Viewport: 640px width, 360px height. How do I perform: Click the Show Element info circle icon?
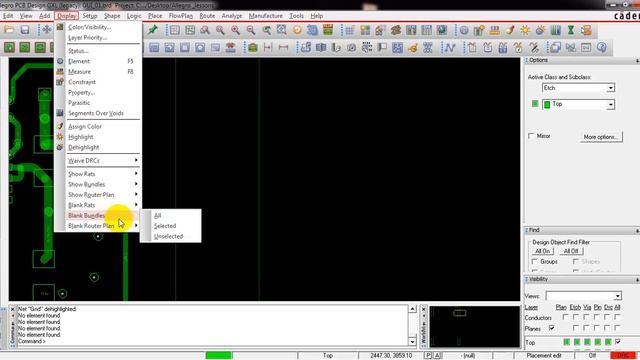point(464,30)
